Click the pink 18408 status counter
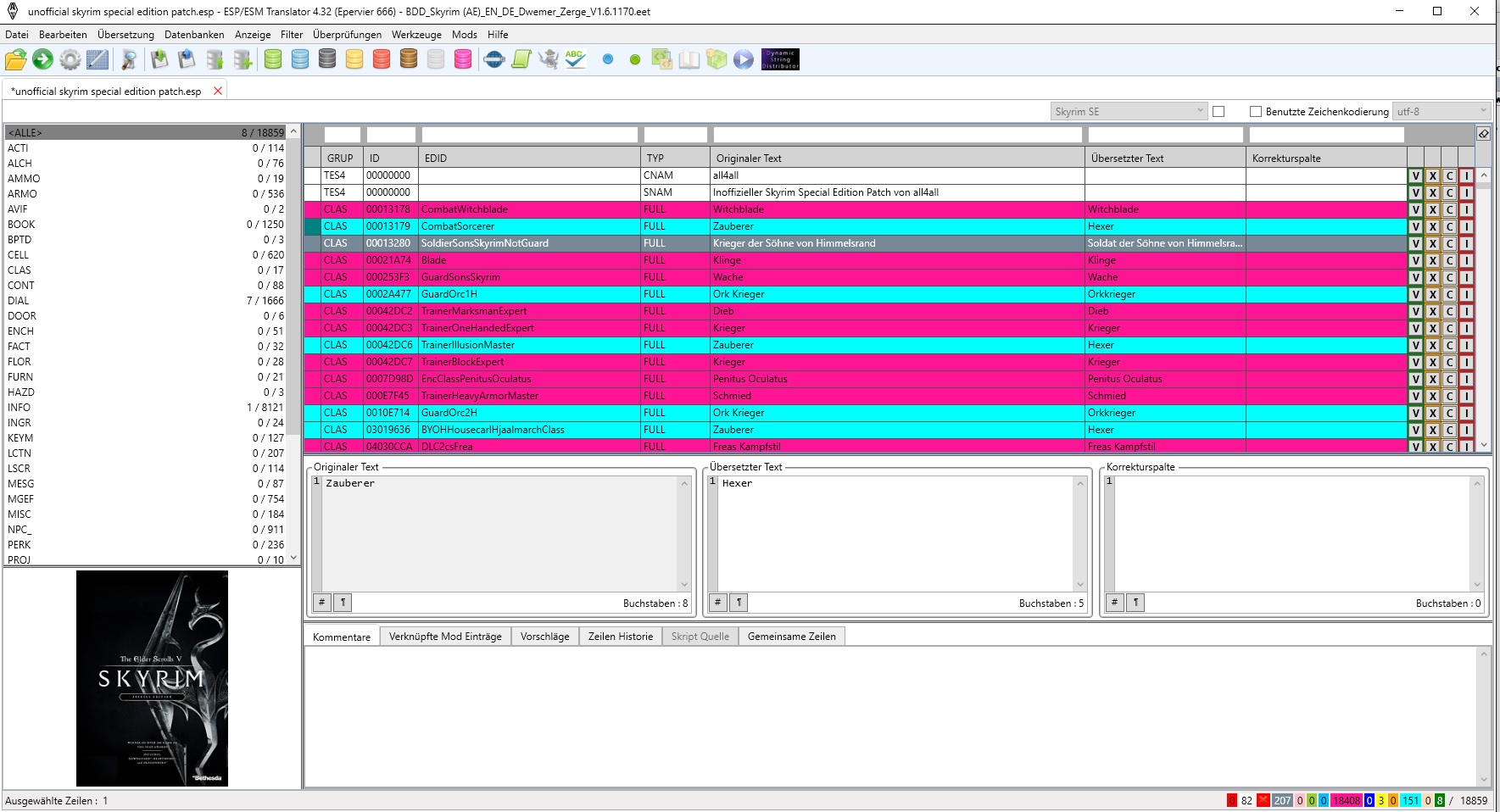The height and width of the screenshot is (812, 1500). click(x=1346, y=800)
